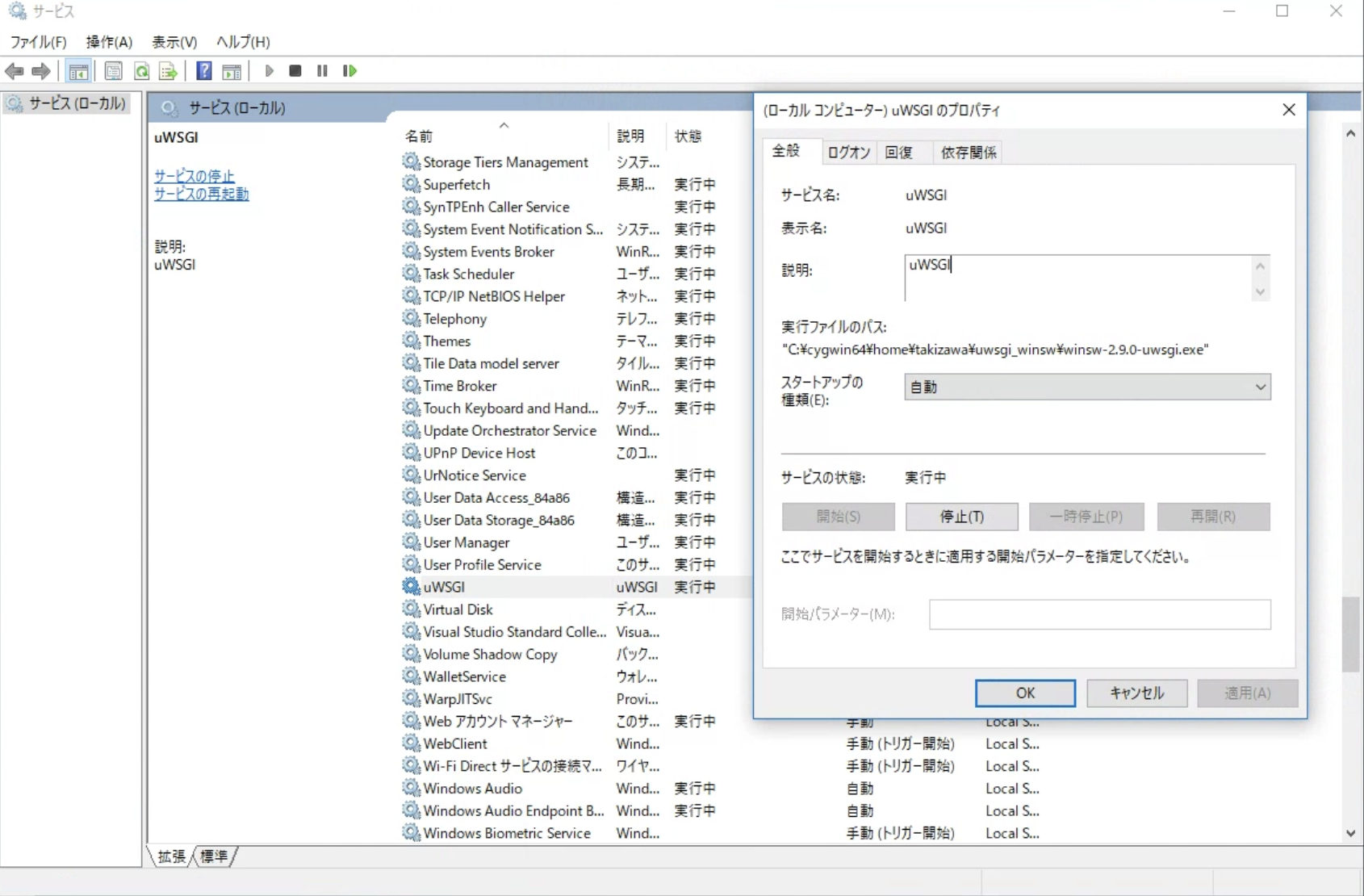Open Help using the question mark icon
Screen dimensions: 1364x896
[x=203, y=71]
